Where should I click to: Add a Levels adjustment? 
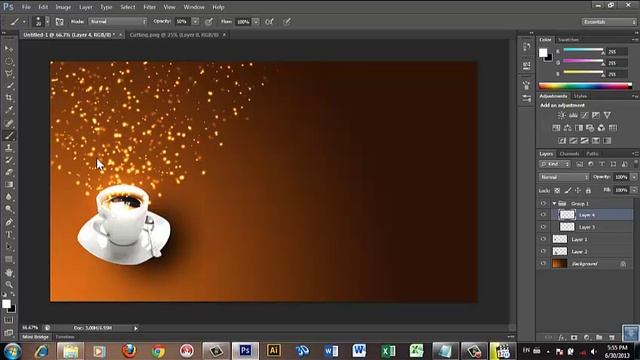pos(573,116)
